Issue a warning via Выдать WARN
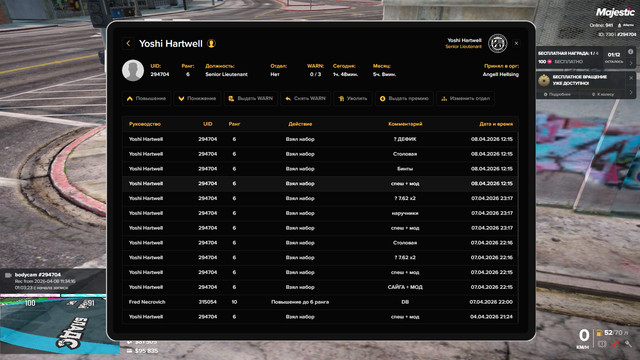 pos(251,98)
